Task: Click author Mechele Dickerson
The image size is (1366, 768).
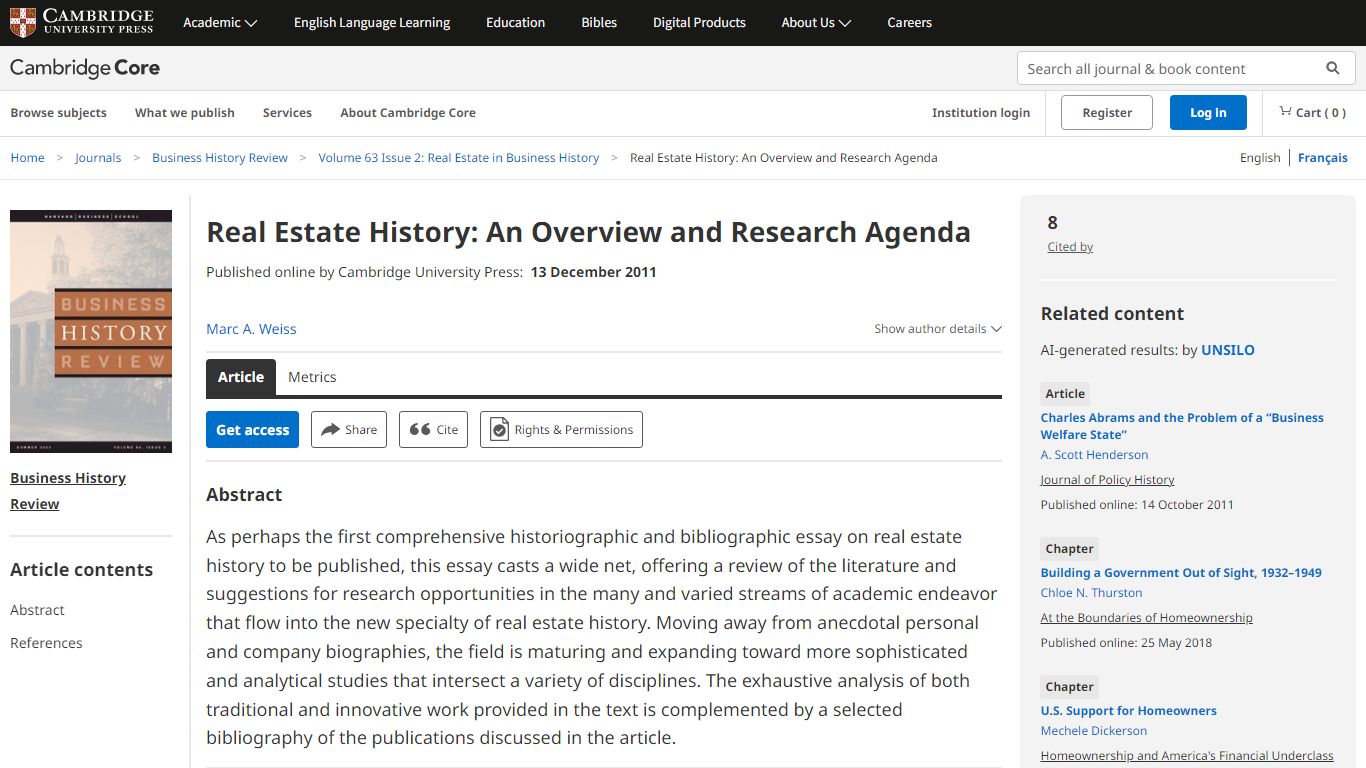Action: click(1094, 731)
